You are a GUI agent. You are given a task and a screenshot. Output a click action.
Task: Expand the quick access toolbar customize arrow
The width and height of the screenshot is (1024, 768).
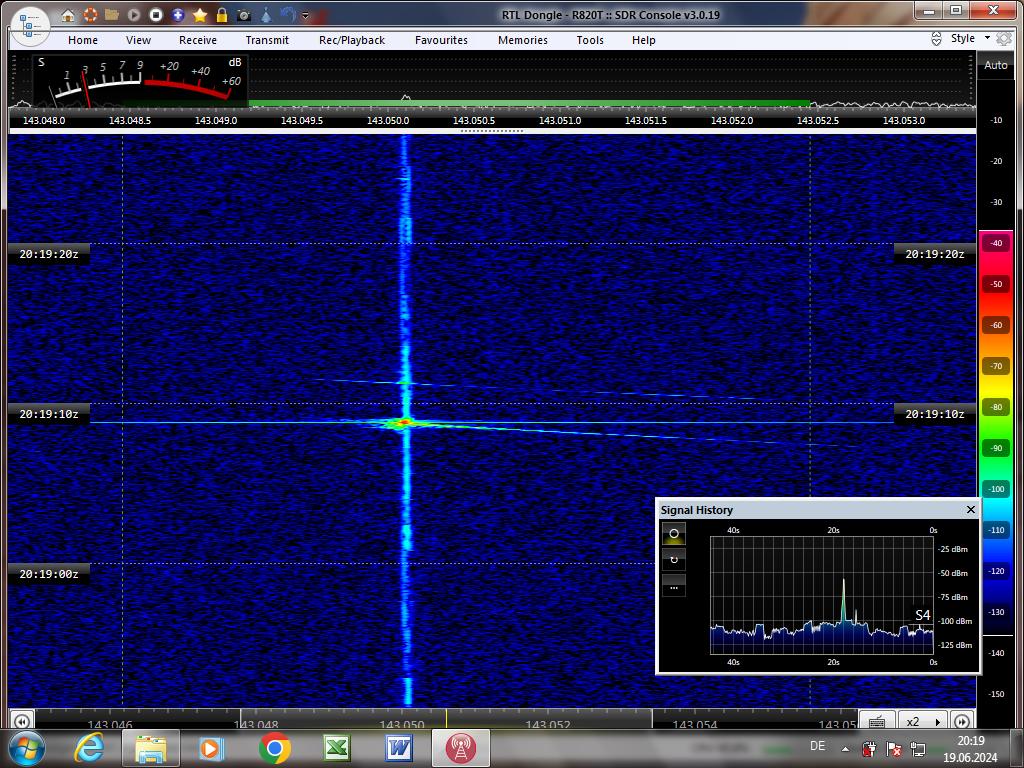click(x=305, y=15)
